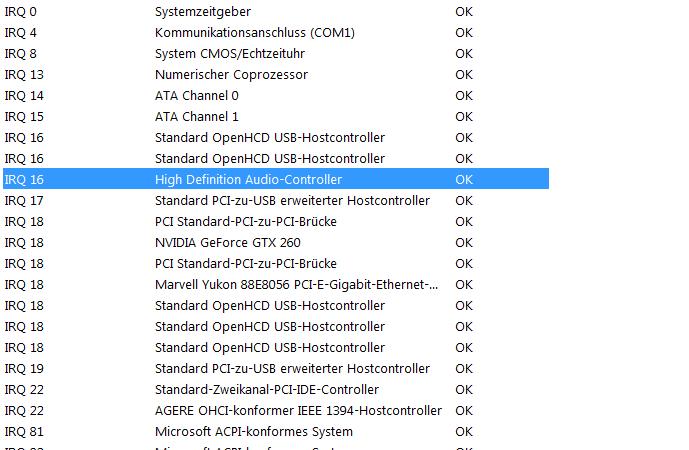Select the first IRQ 16 OpenHCD USB-Hostcontroller row
The height and width of the screenshot is (450, 689).
[x=276, y=138]
